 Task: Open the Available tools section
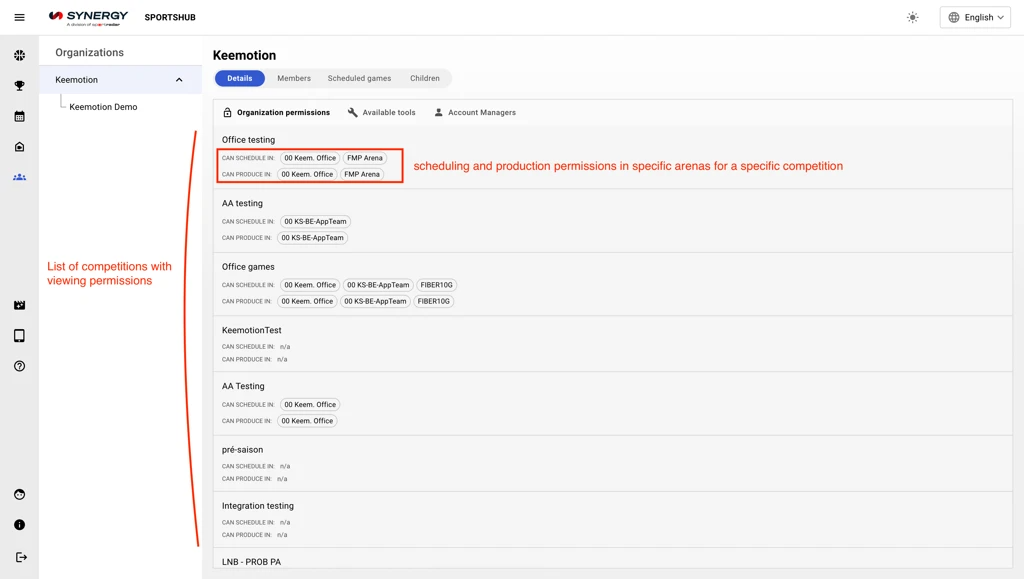click(x=381, y=112)
